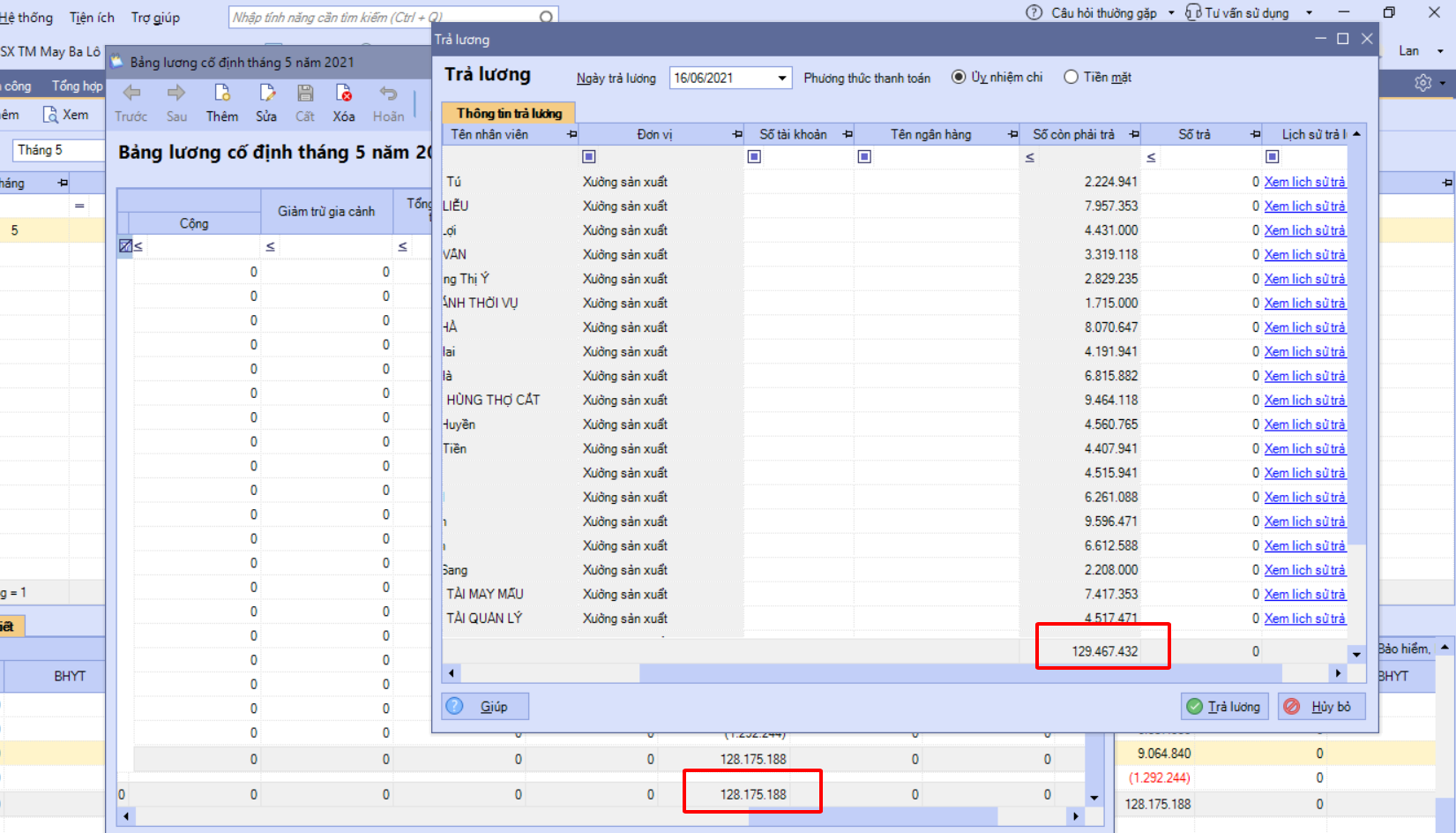Open the Hệ thống menu
This screenshot has width=1456, height=833.
pyautogui.click(x=26, y=17)
